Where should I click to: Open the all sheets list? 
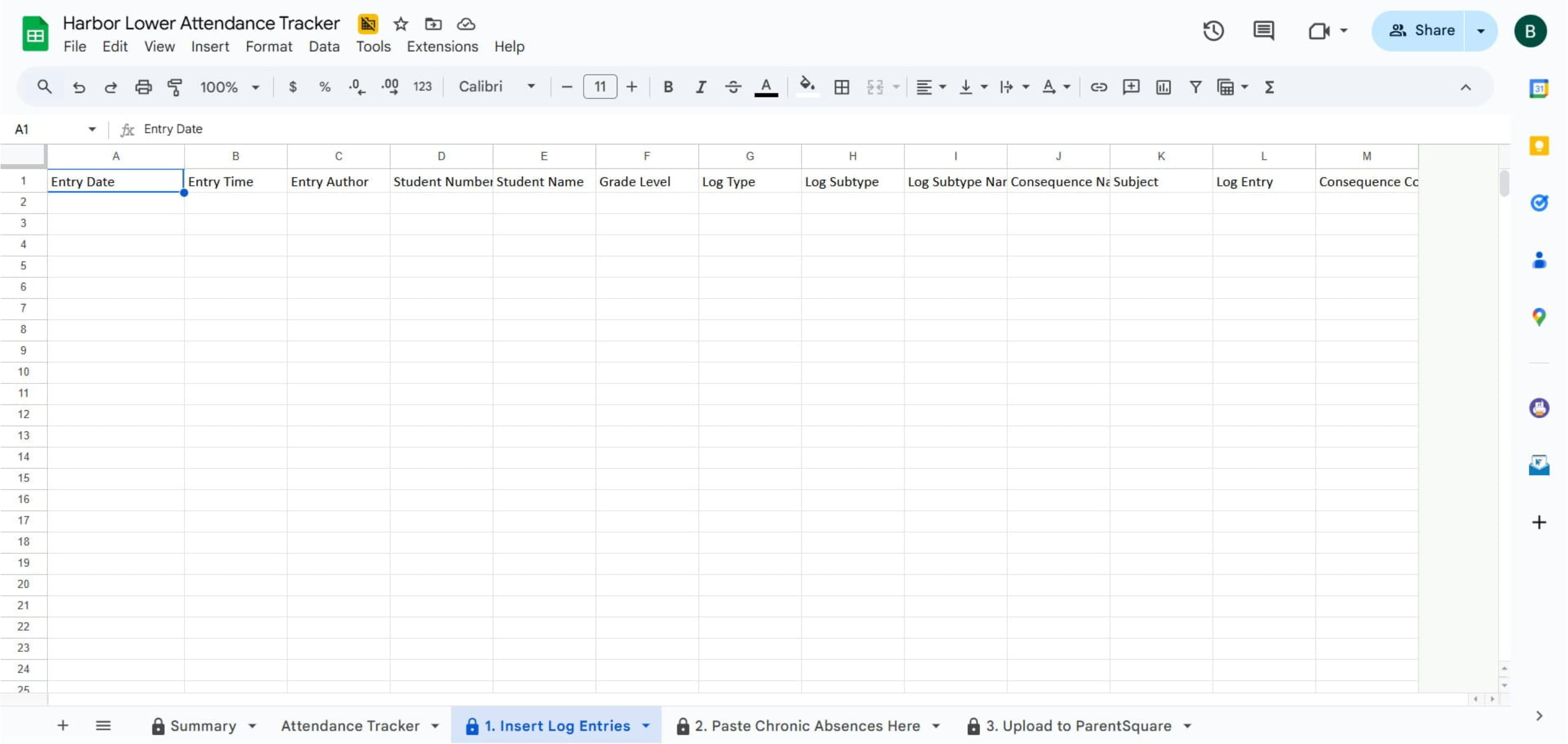pos(103,725)
